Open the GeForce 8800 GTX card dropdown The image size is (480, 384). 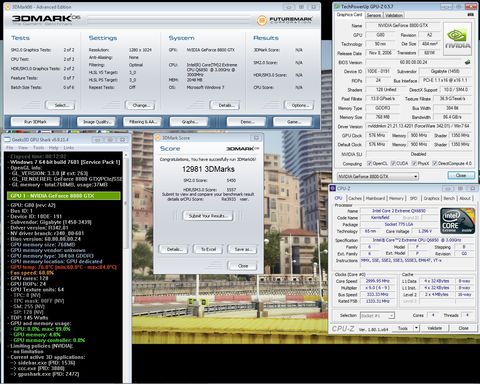pyautogui.click(x=378, y=176)
